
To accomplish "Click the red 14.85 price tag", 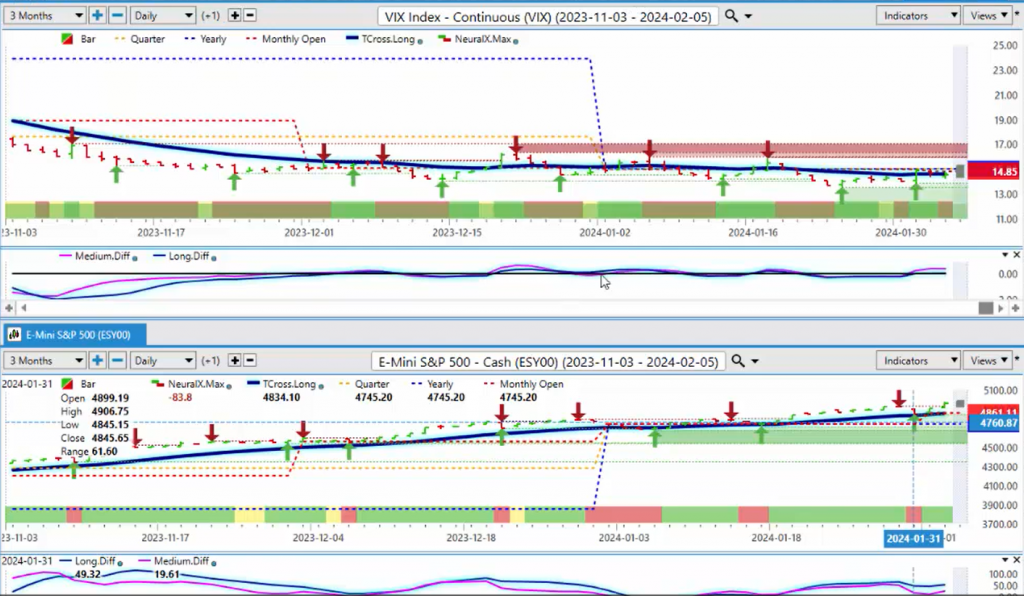I will pyautogui.click(x=993, y=172).
